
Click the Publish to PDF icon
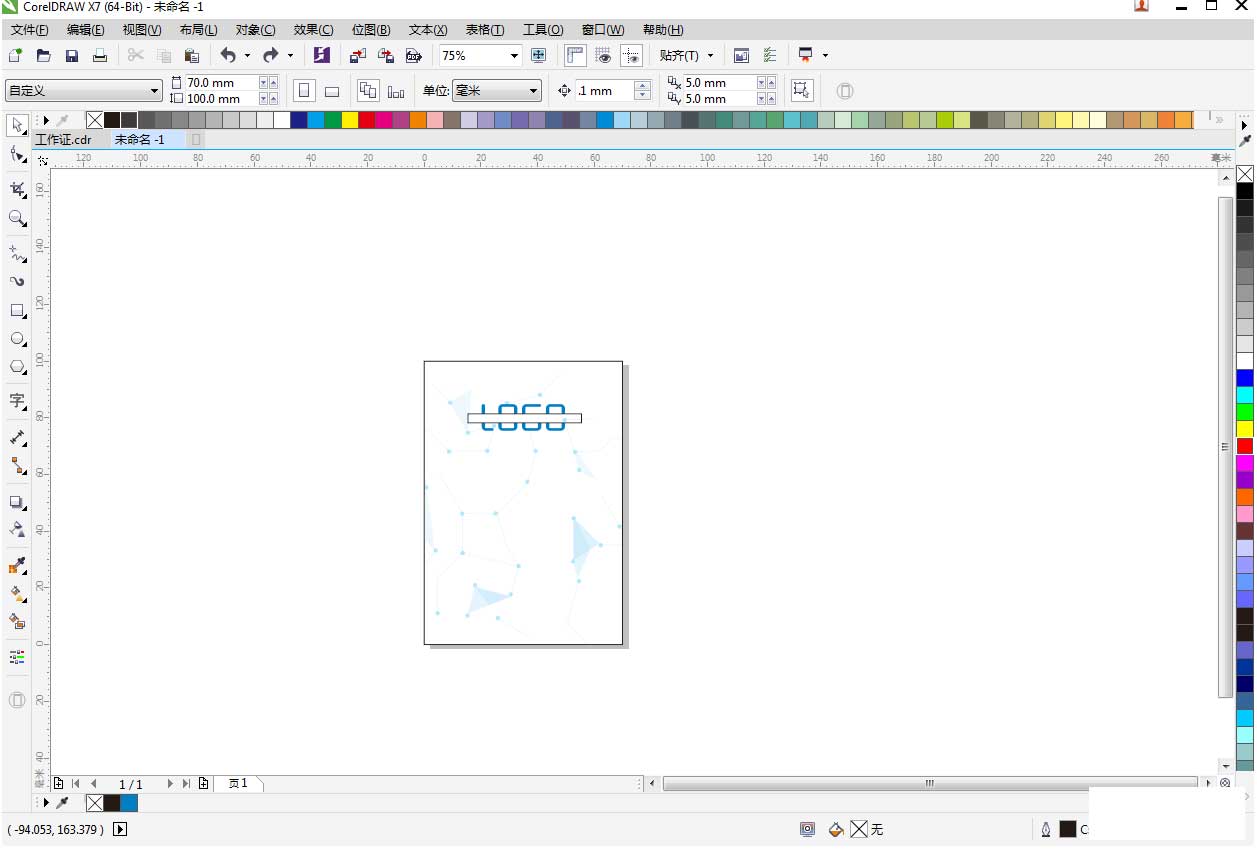[x=414, y=56]
